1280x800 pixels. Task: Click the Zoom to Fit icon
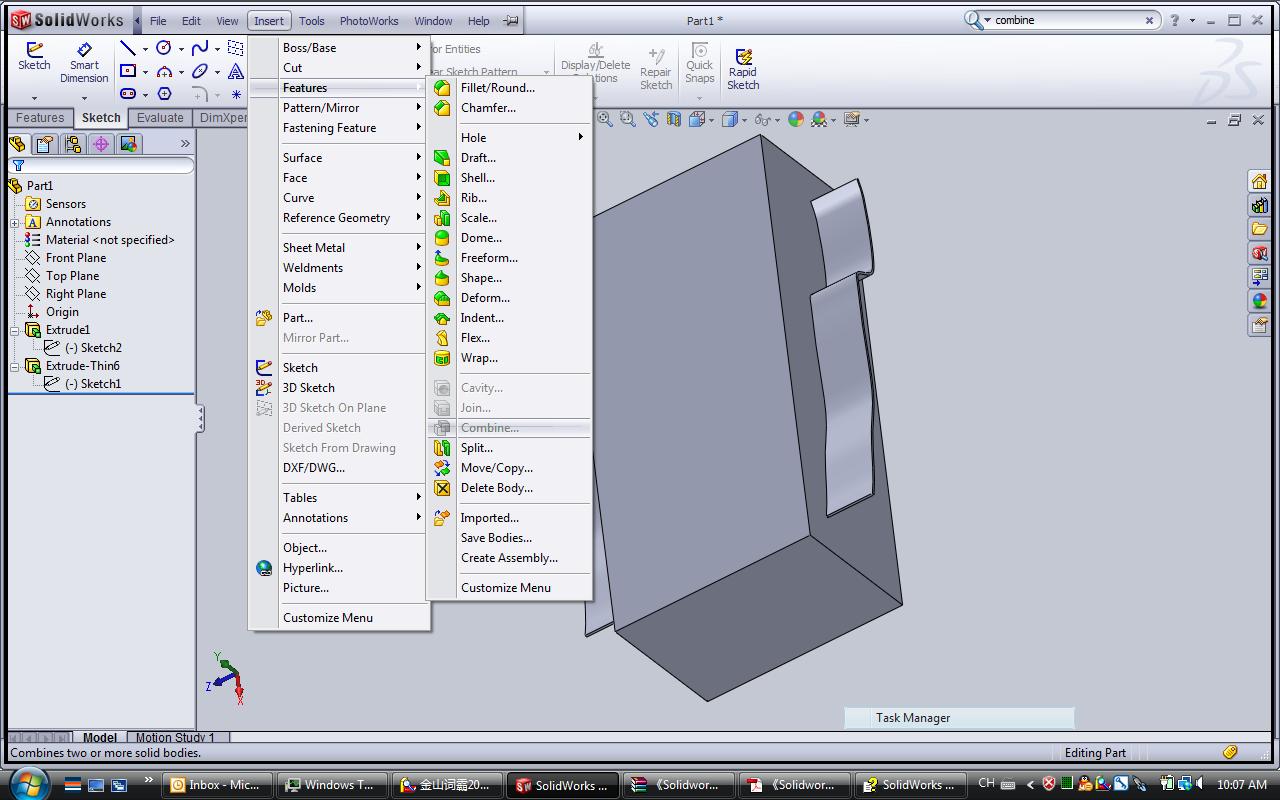coord(605,119)
